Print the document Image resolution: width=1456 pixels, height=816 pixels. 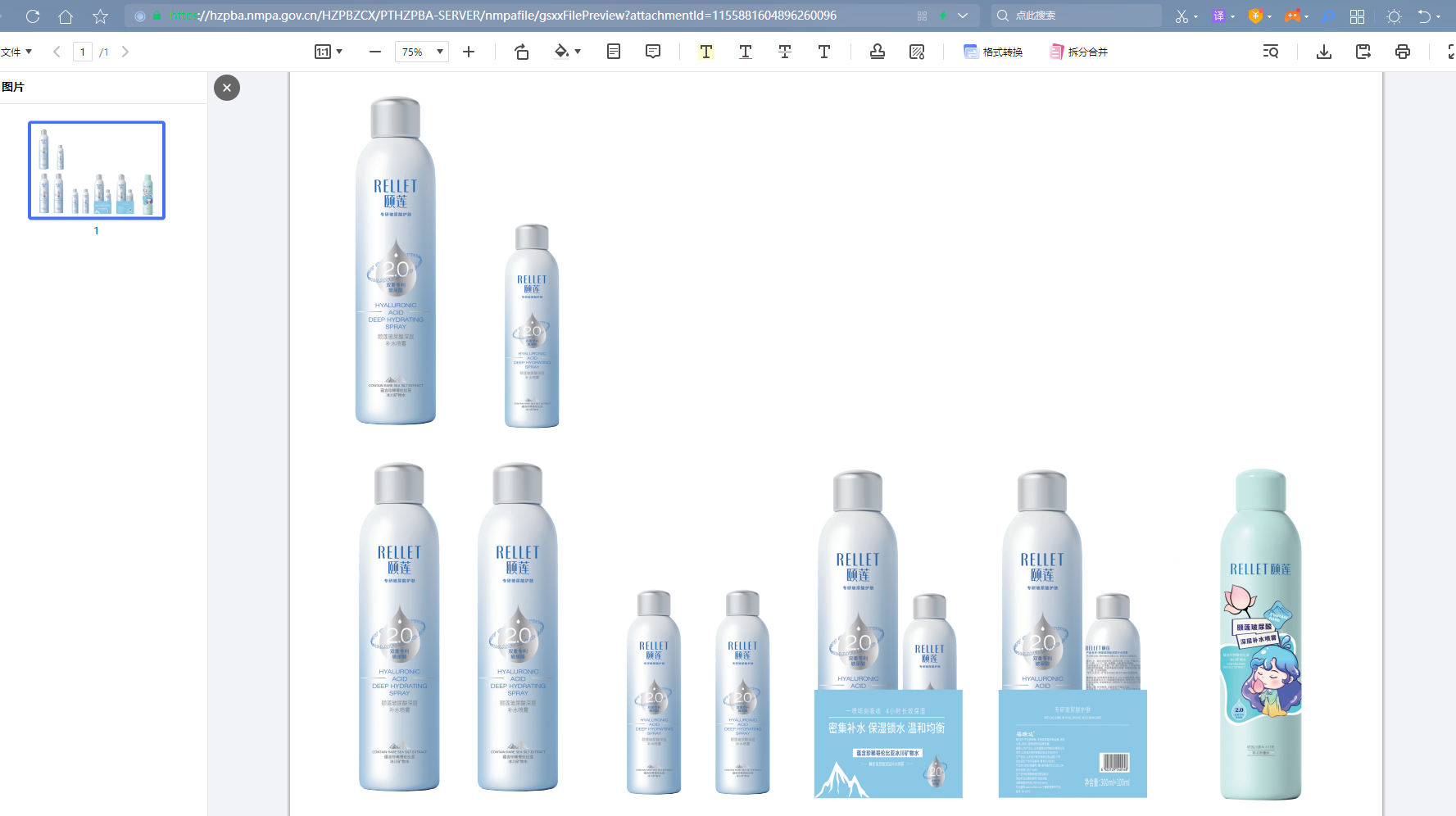click(x=1403, y=52)
